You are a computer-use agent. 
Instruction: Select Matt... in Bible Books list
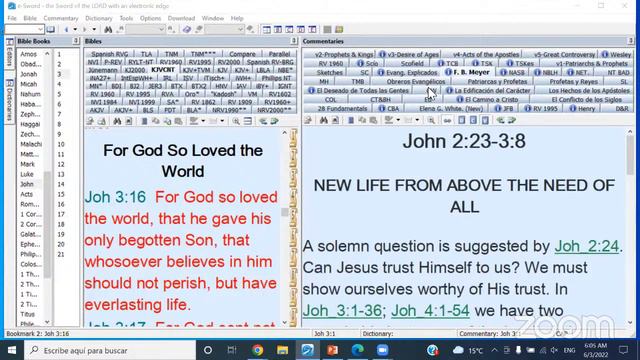(x=29, y=154)
